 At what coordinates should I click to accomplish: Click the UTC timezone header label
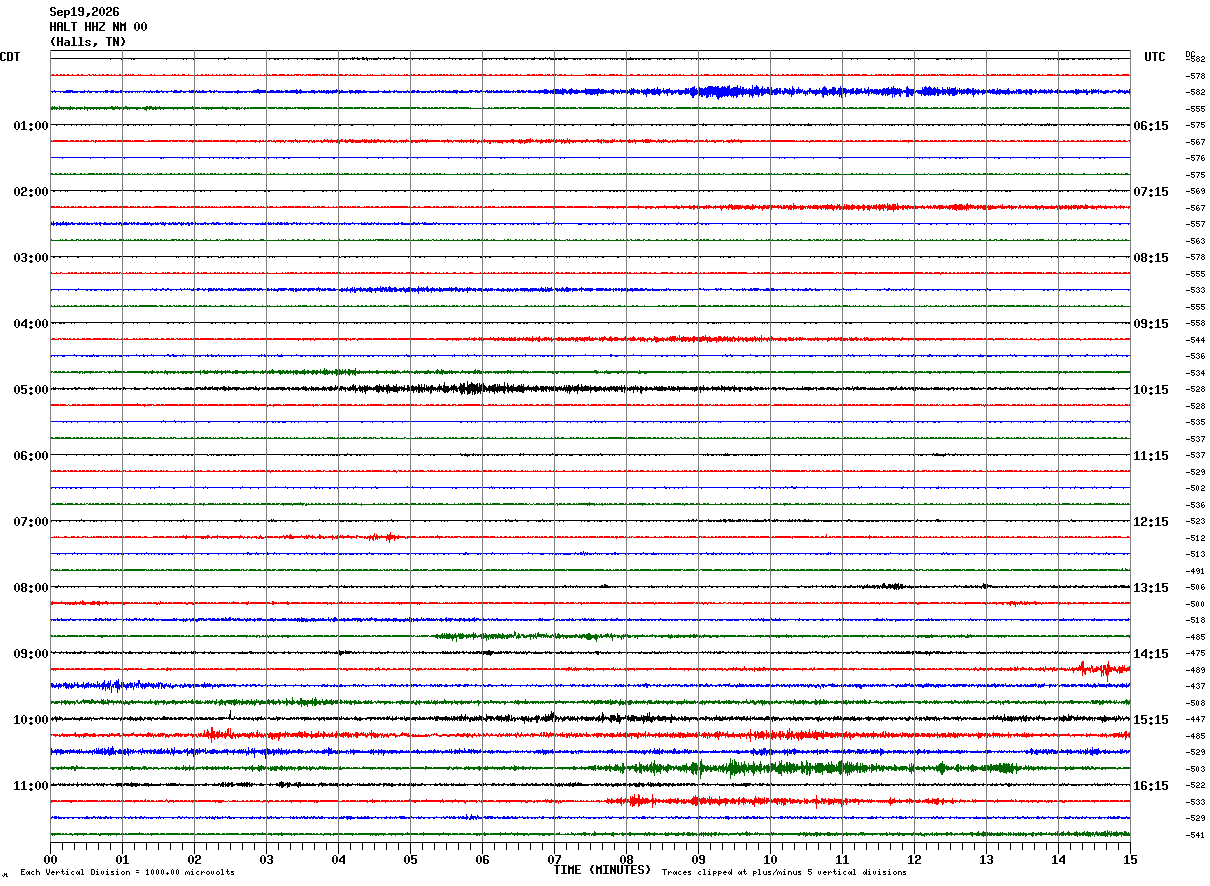(1155, 57)
